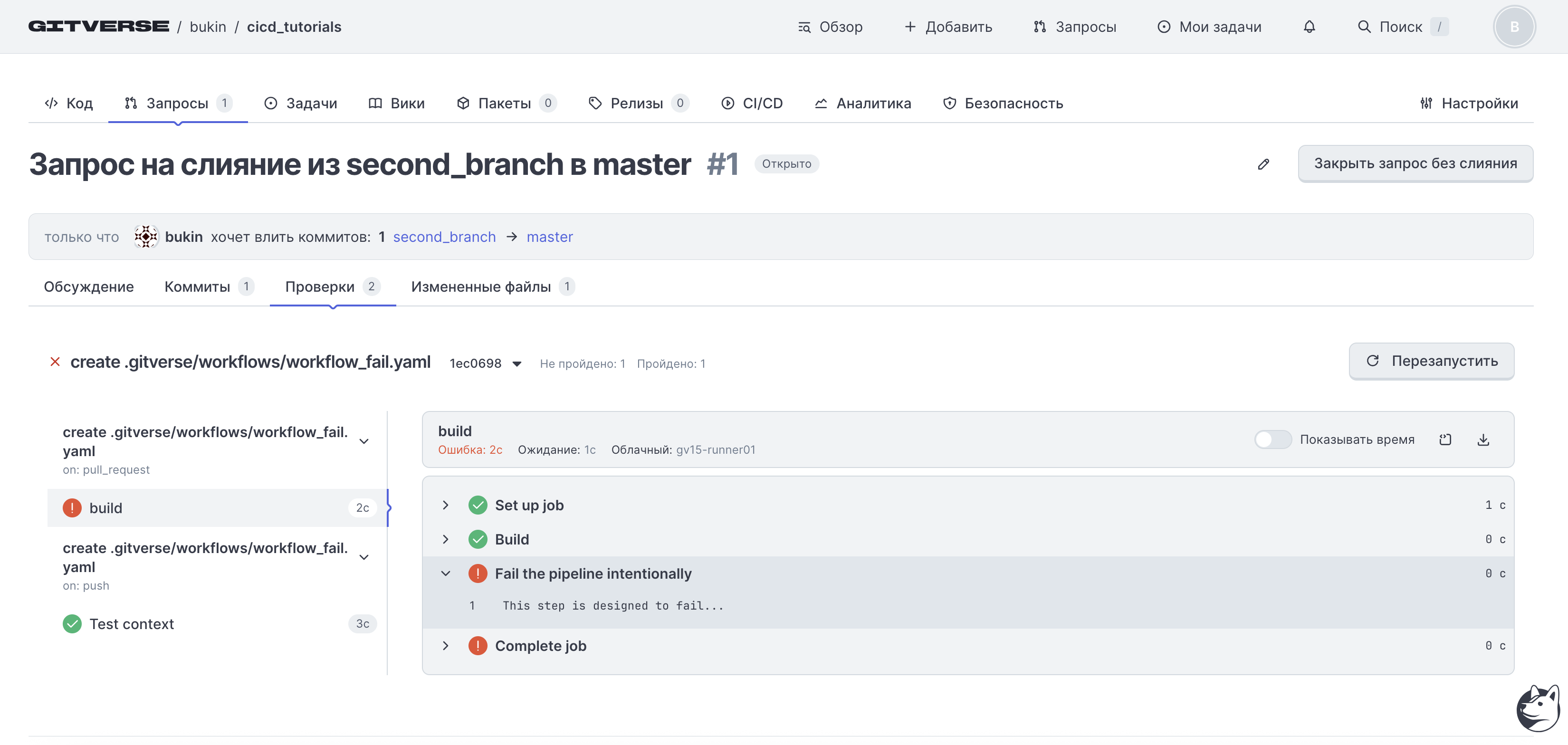
Task: Open the 1ec0698 commit dropdown
Action: (485, 363)
